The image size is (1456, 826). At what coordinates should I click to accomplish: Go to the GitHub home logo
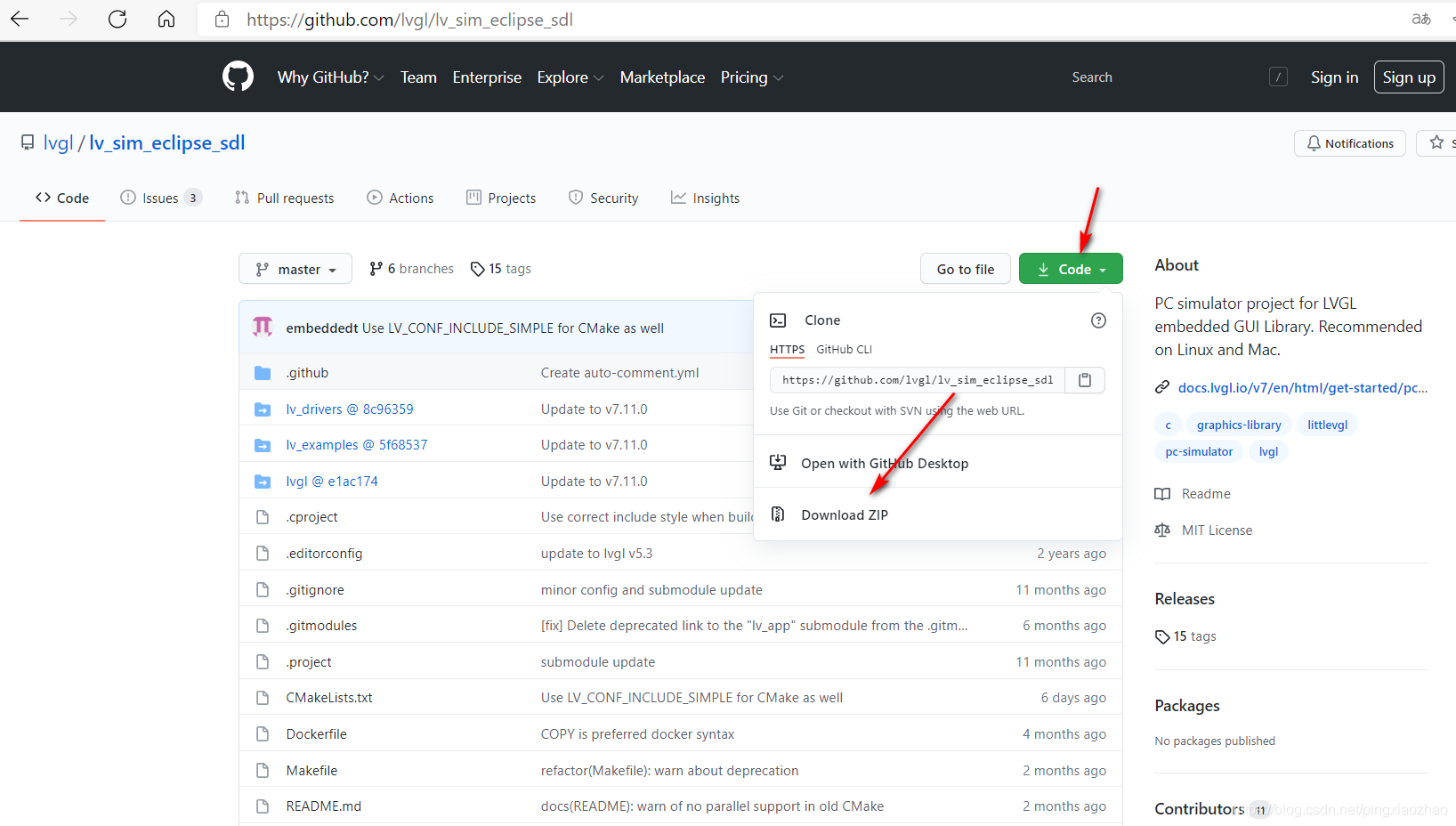(x=238, y=77)
